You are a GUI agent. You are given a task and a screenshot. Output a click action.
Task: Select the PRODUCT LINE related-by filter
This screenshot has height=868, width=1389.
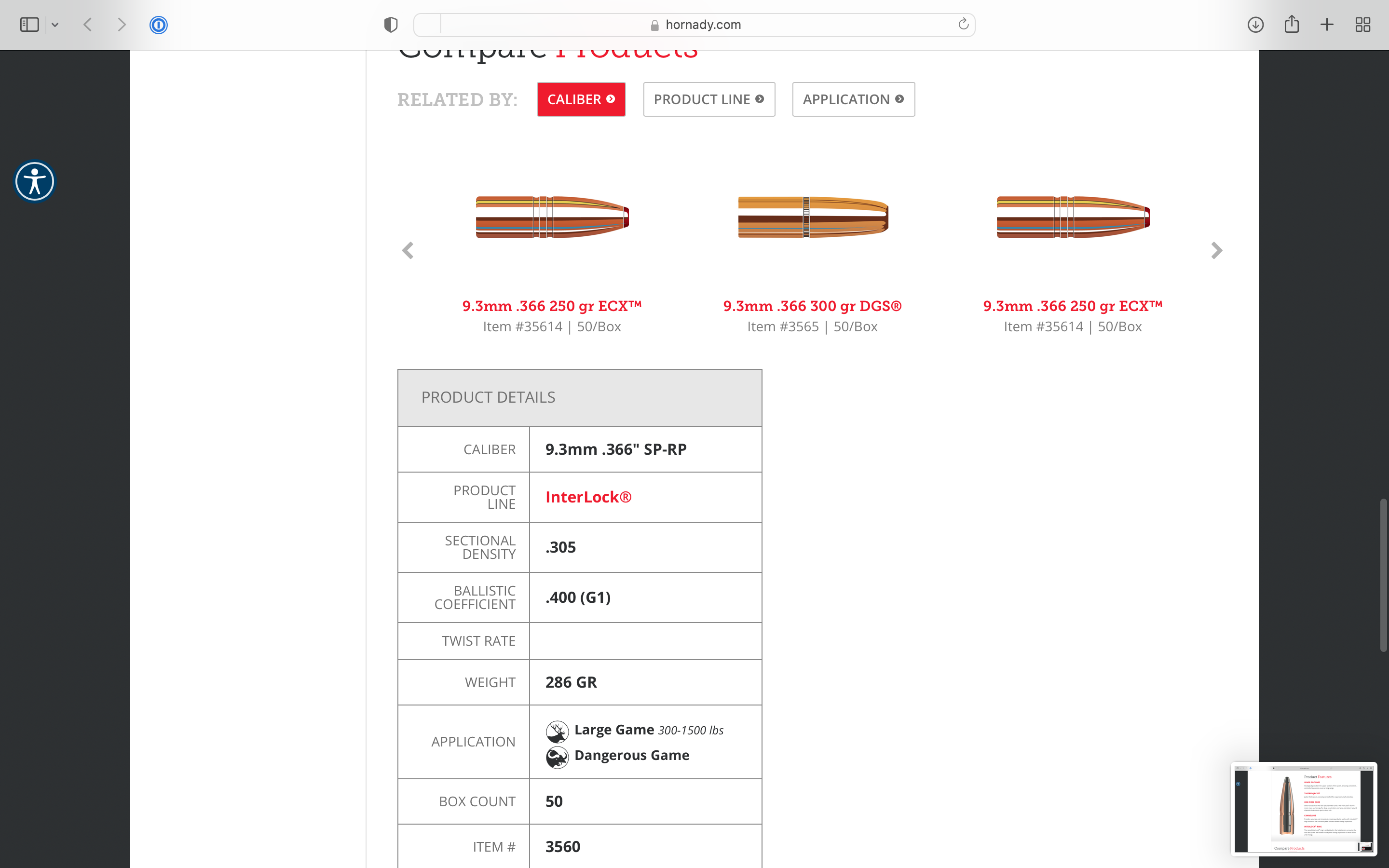point(709,99)
